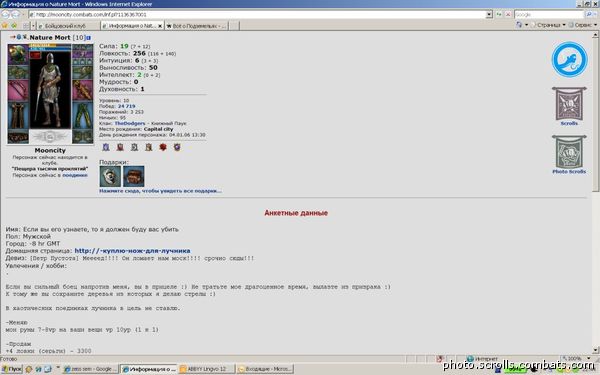
Task: Open the mask gift thumbnail
Action: 110,176
